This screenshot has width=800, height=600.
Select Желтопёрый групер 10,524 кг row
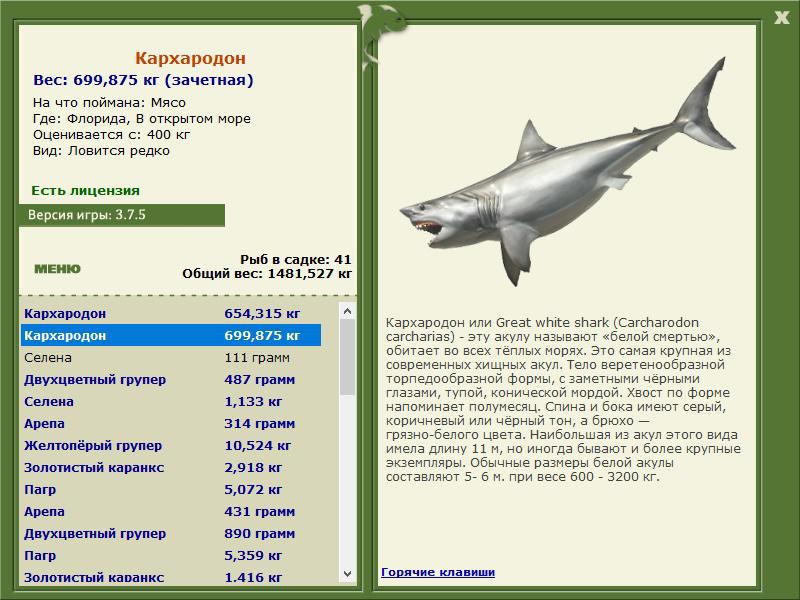[x=171, y=445]
